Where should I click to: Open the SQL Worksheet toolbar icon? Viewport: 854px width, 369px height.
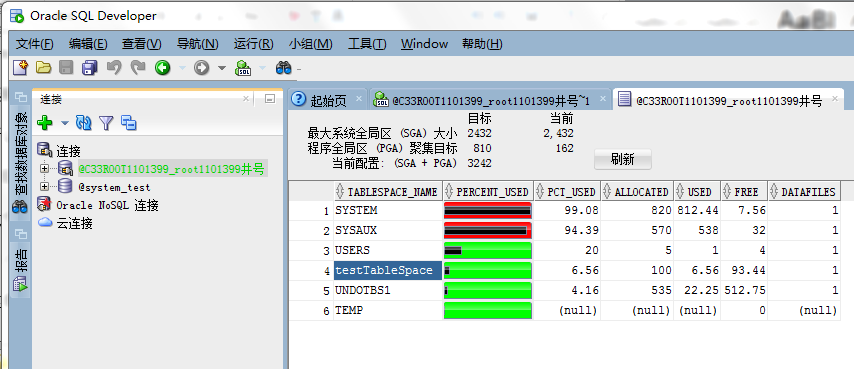pos(243,67)
